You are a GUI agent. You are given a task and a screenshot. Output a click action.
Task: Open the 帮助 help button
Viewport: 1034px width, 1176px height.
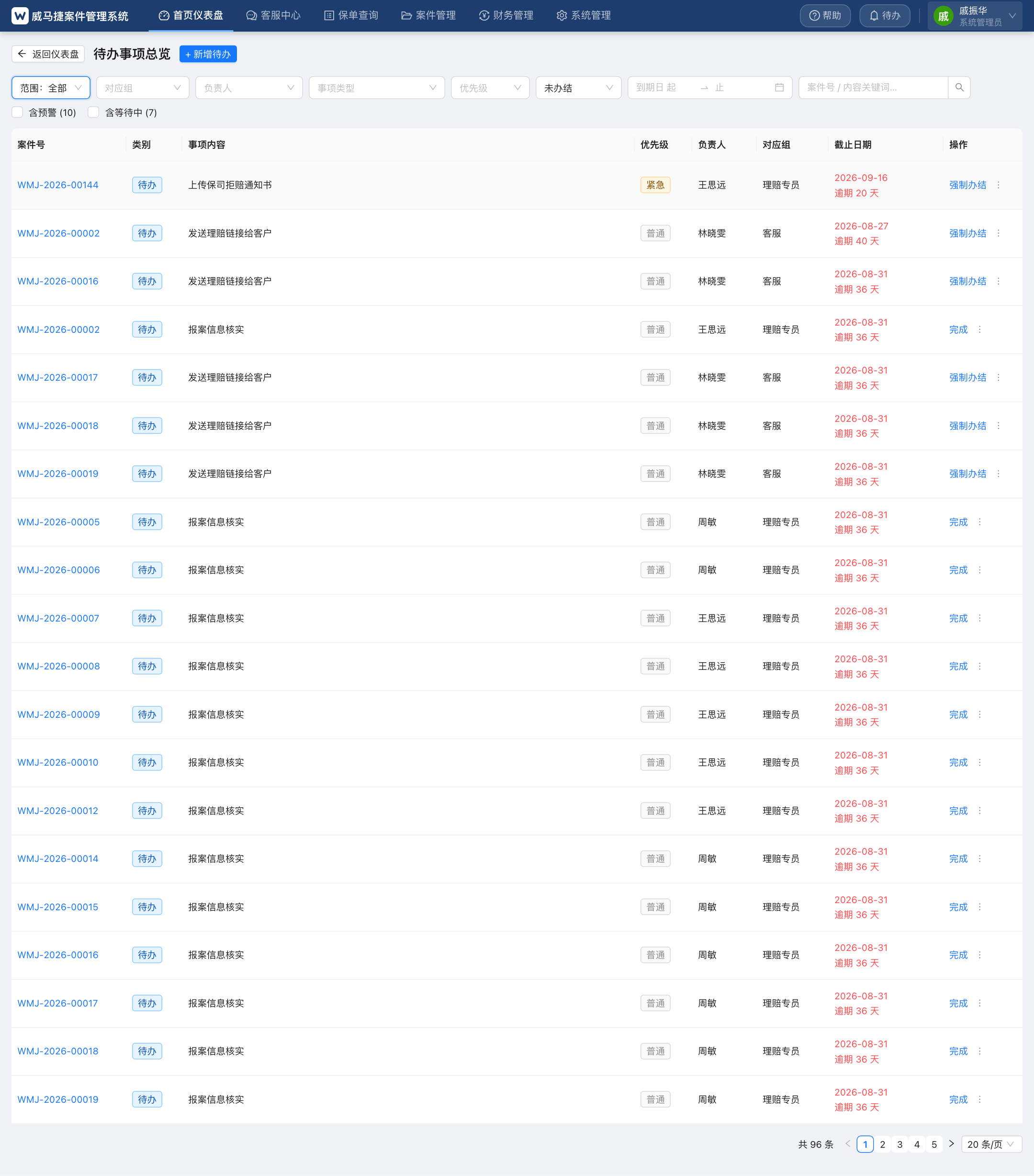pos(825,15)
